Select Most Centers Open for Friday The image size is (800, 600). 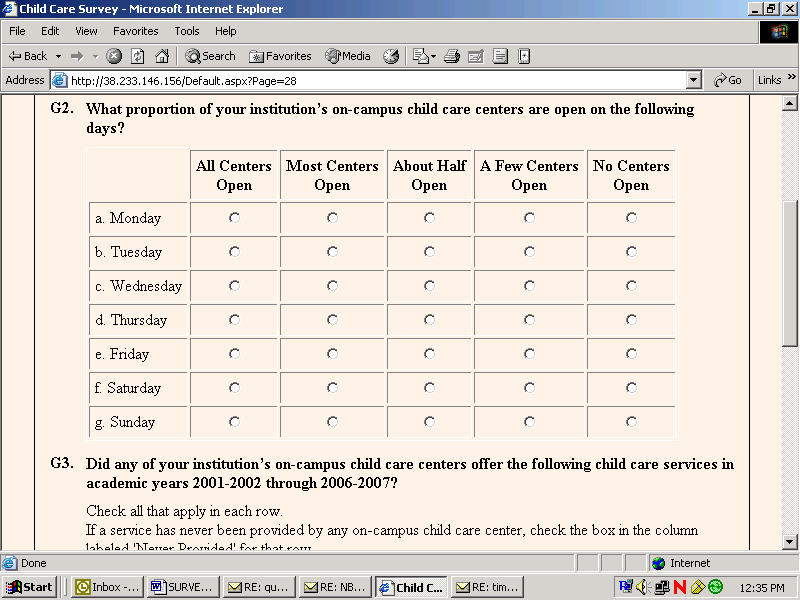pyautogui.click(x=332, y=354)
